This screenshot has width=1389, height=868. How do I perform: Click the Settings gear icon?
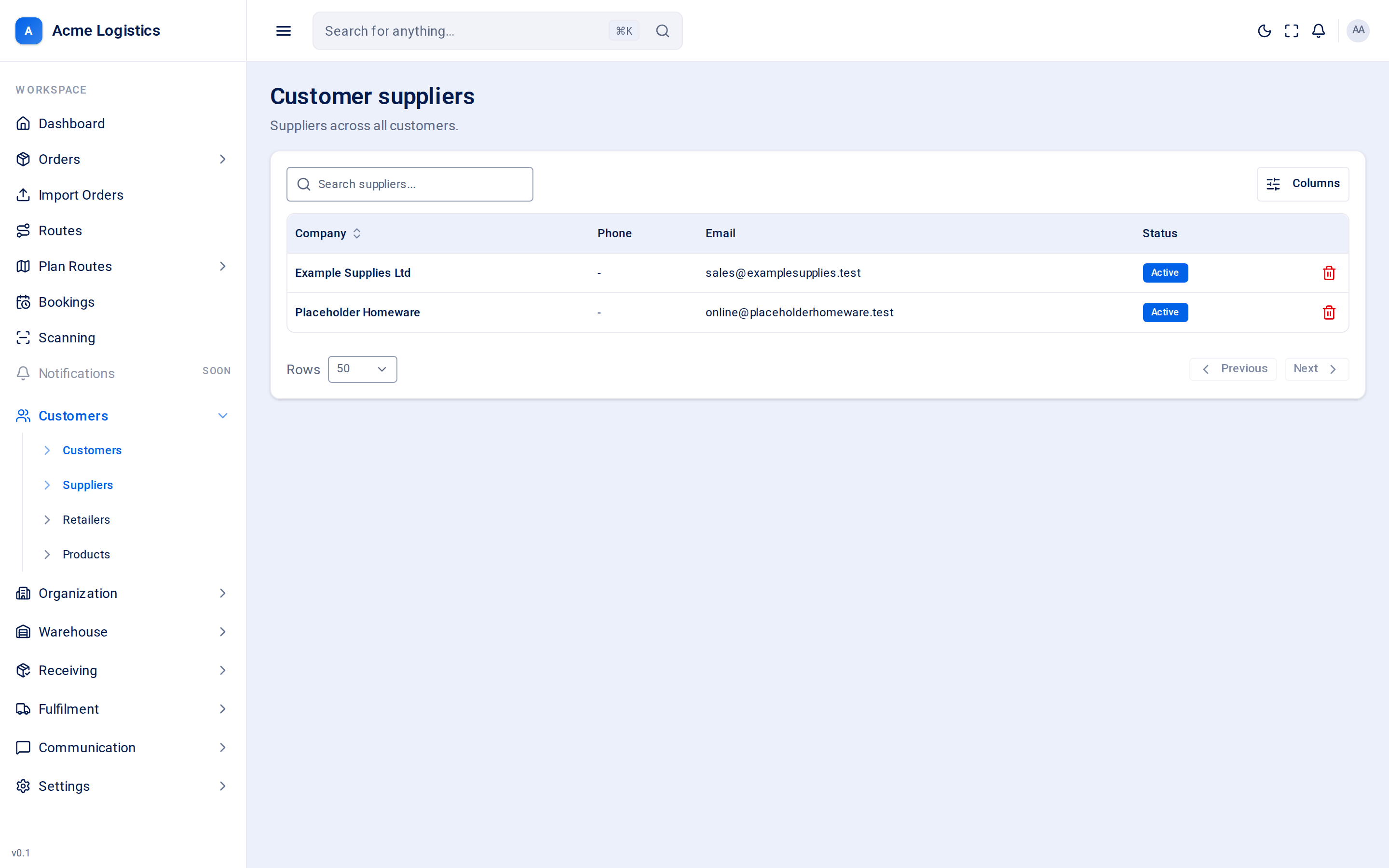coord(23,786)
